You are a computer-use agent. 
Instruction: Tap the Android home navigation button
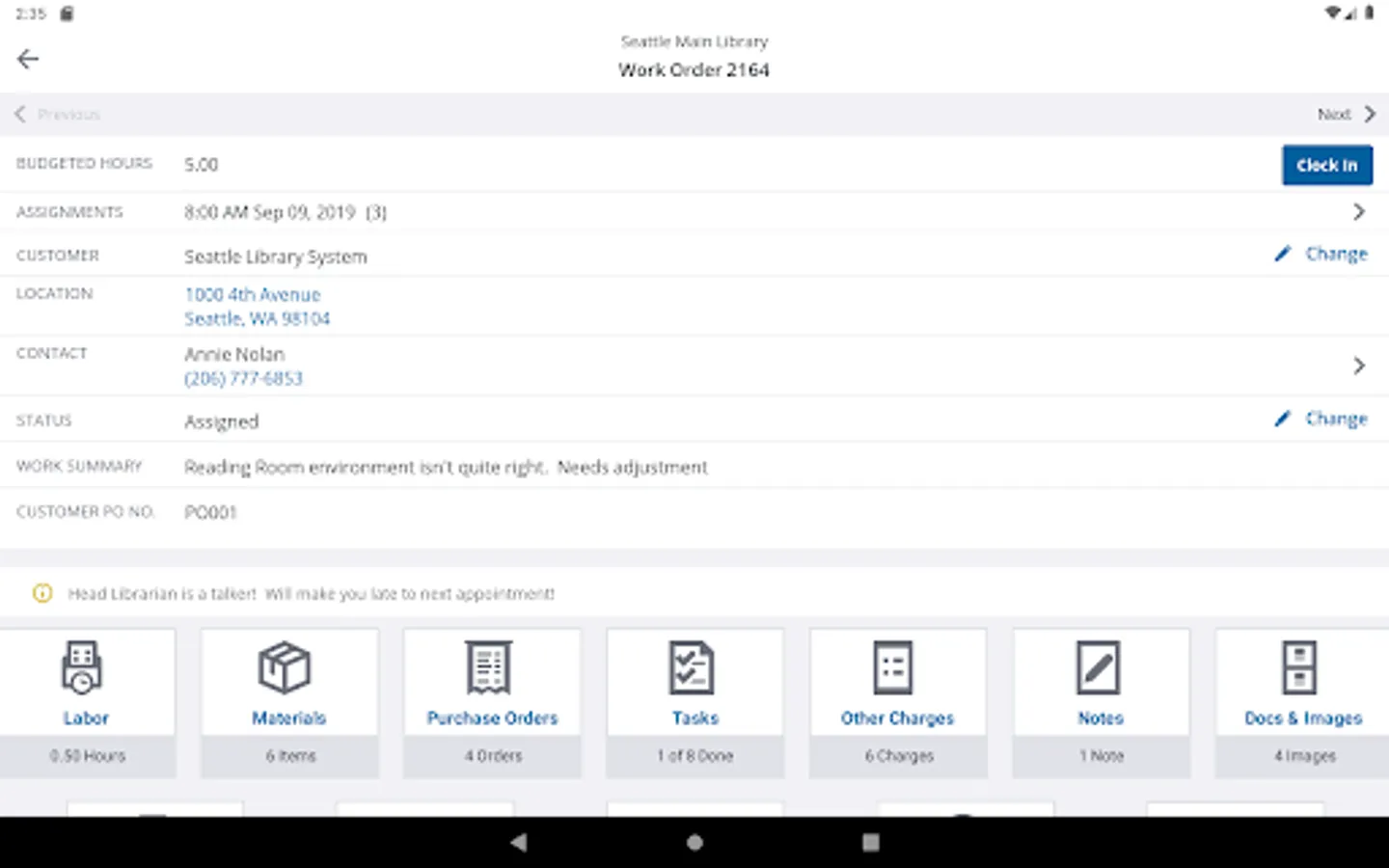click(x=694, y=843)
